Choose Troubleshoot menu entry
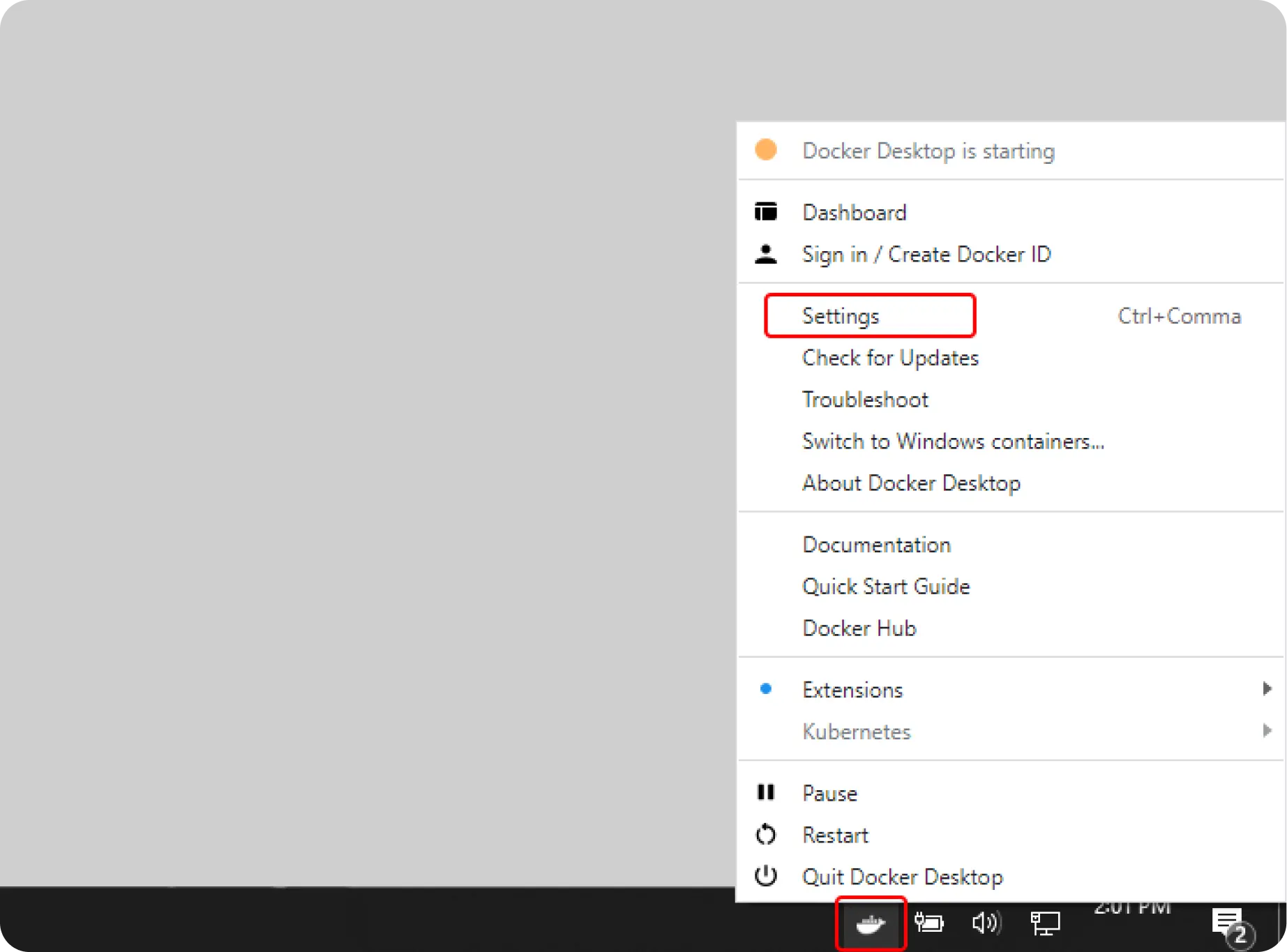Image resolution: width=1287 pixels, height=952 pixels. 865,400
